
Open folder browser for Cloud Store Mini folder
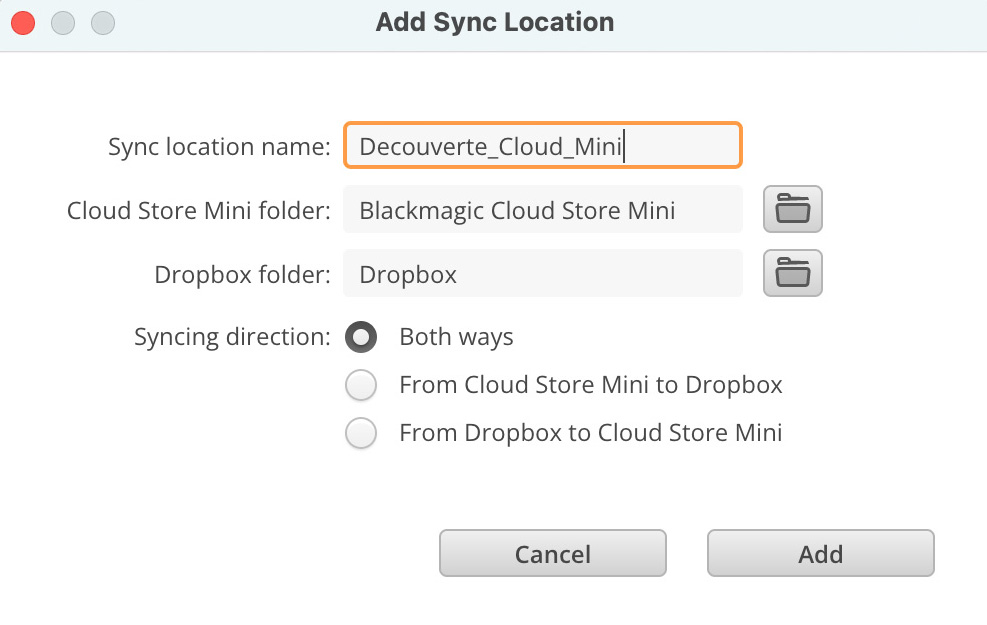(x=792, y=210)
